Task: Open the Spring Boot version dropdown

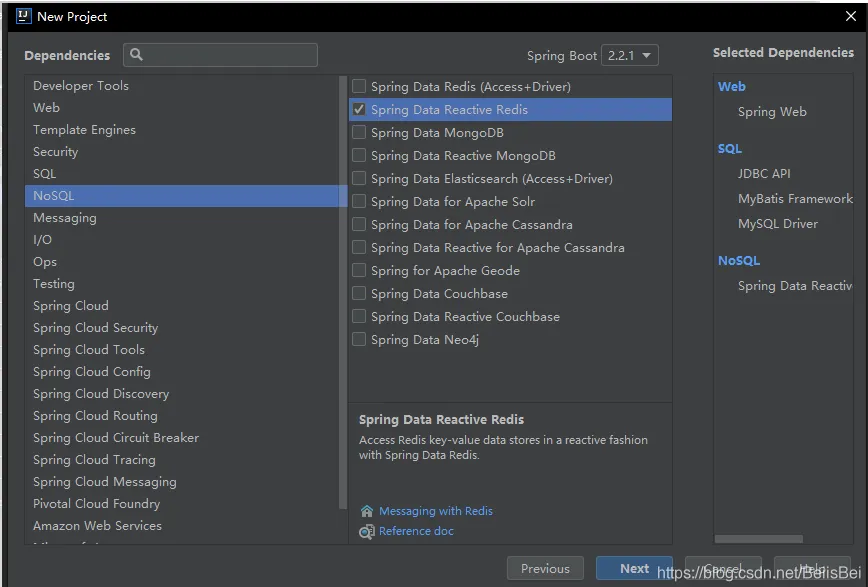Action: point(630,55)
